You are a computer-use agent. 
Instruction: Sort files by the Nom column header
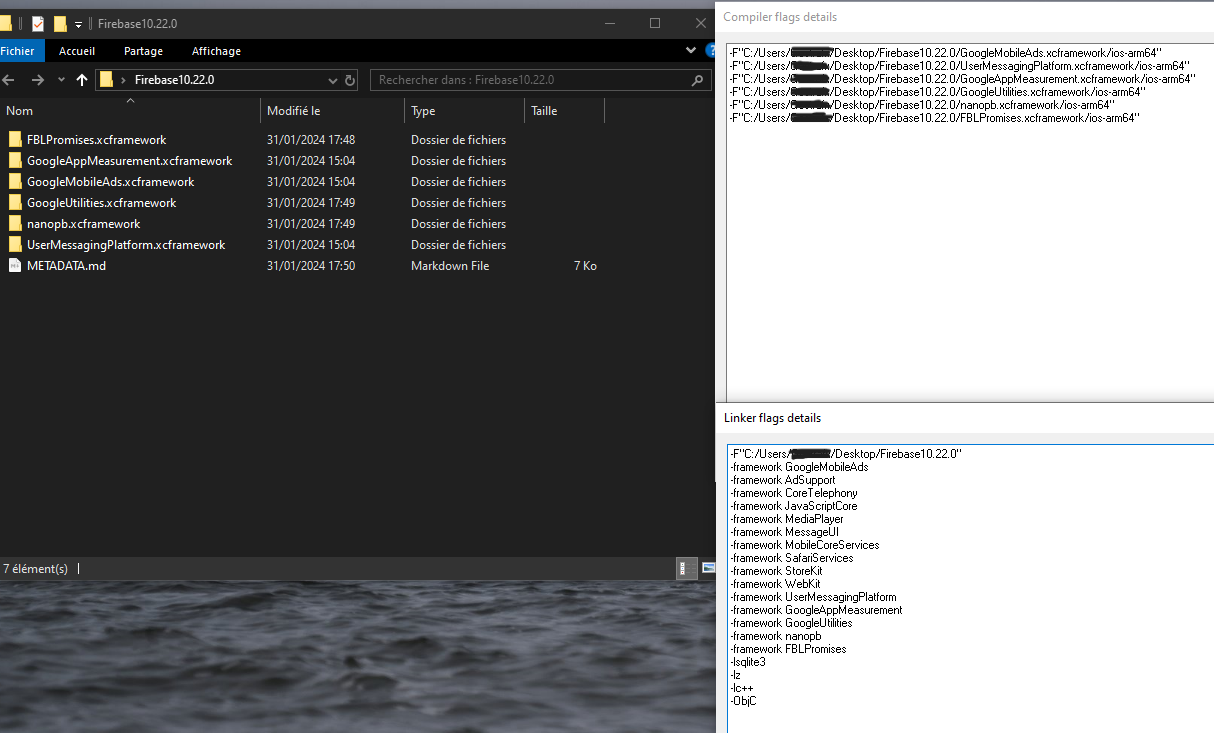coord(131,111)
